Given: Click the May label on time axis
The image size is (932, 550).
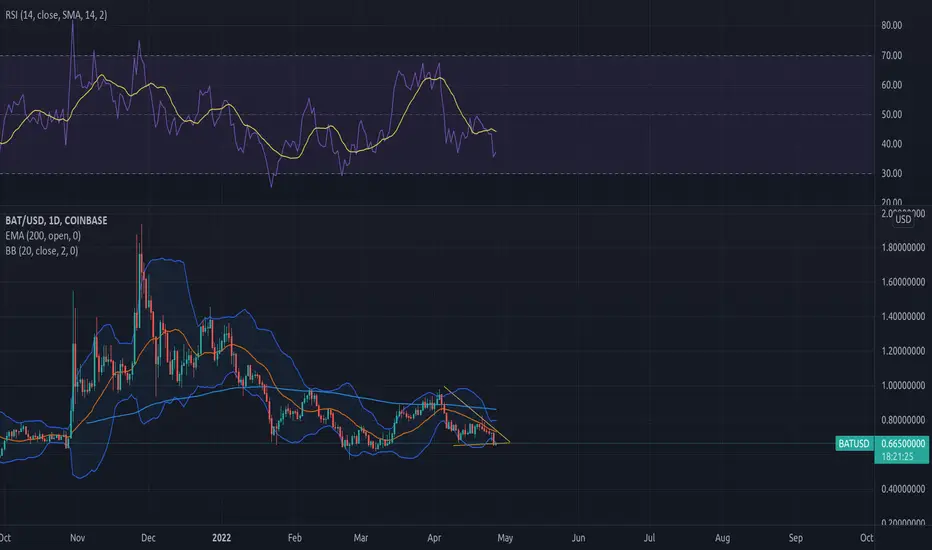Looking at the screenshot, I should click(x=505, y=538).
